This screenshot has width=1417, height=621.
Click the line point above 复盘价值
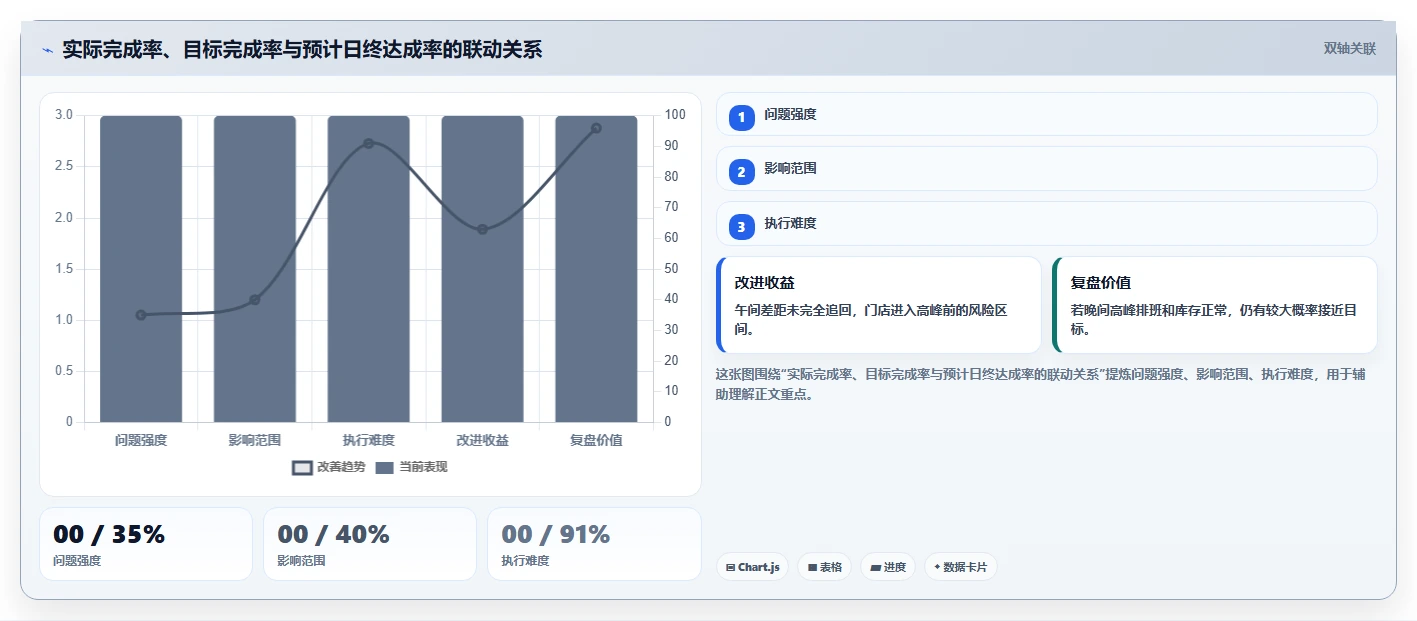(x=596, y=128)
